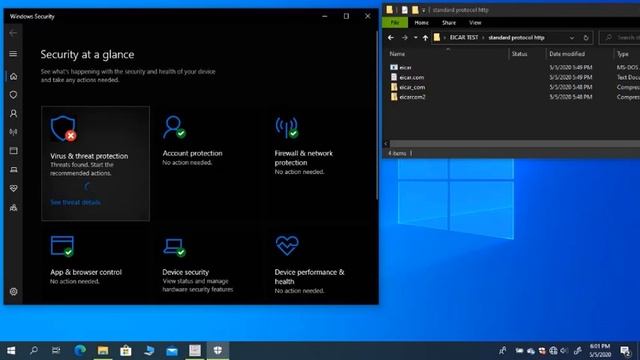Select standard protocol http breadcrumb

coord(516,38)
